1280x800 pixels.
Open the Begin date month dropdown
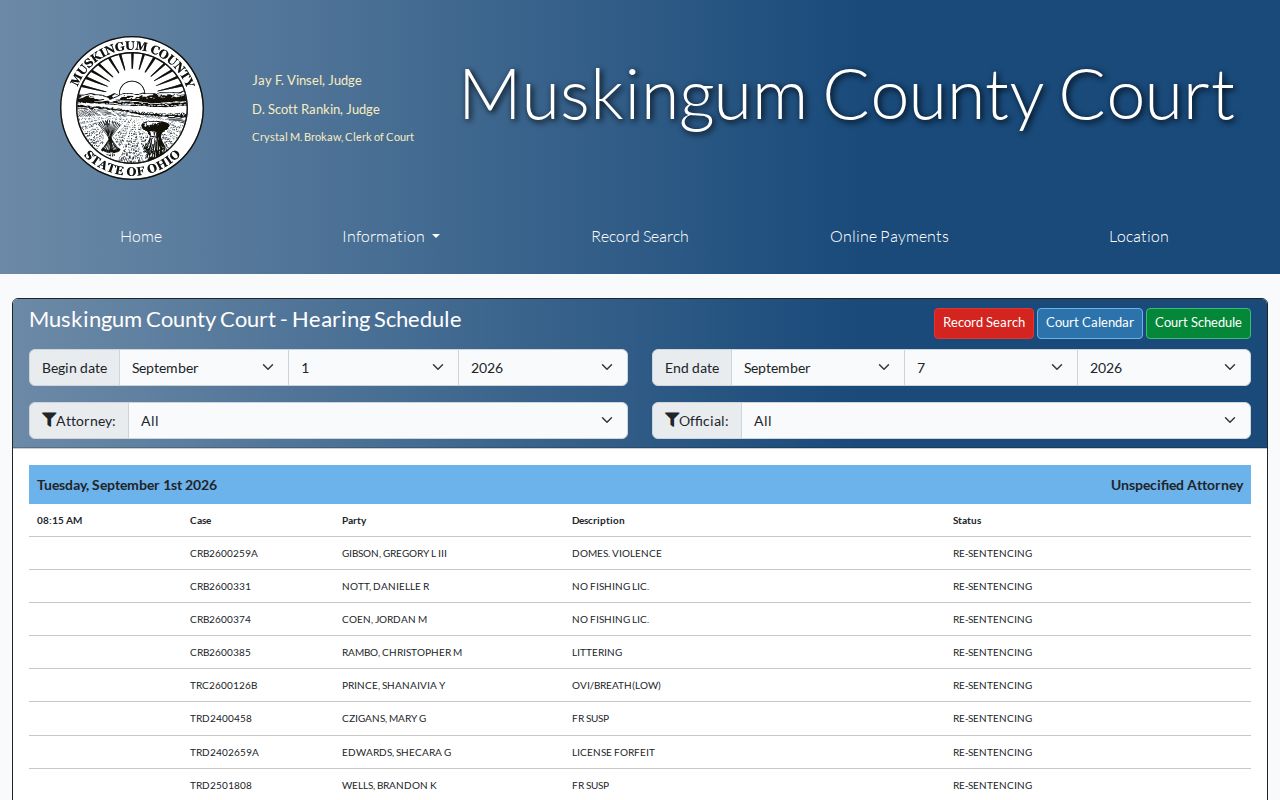coord(204,368)
